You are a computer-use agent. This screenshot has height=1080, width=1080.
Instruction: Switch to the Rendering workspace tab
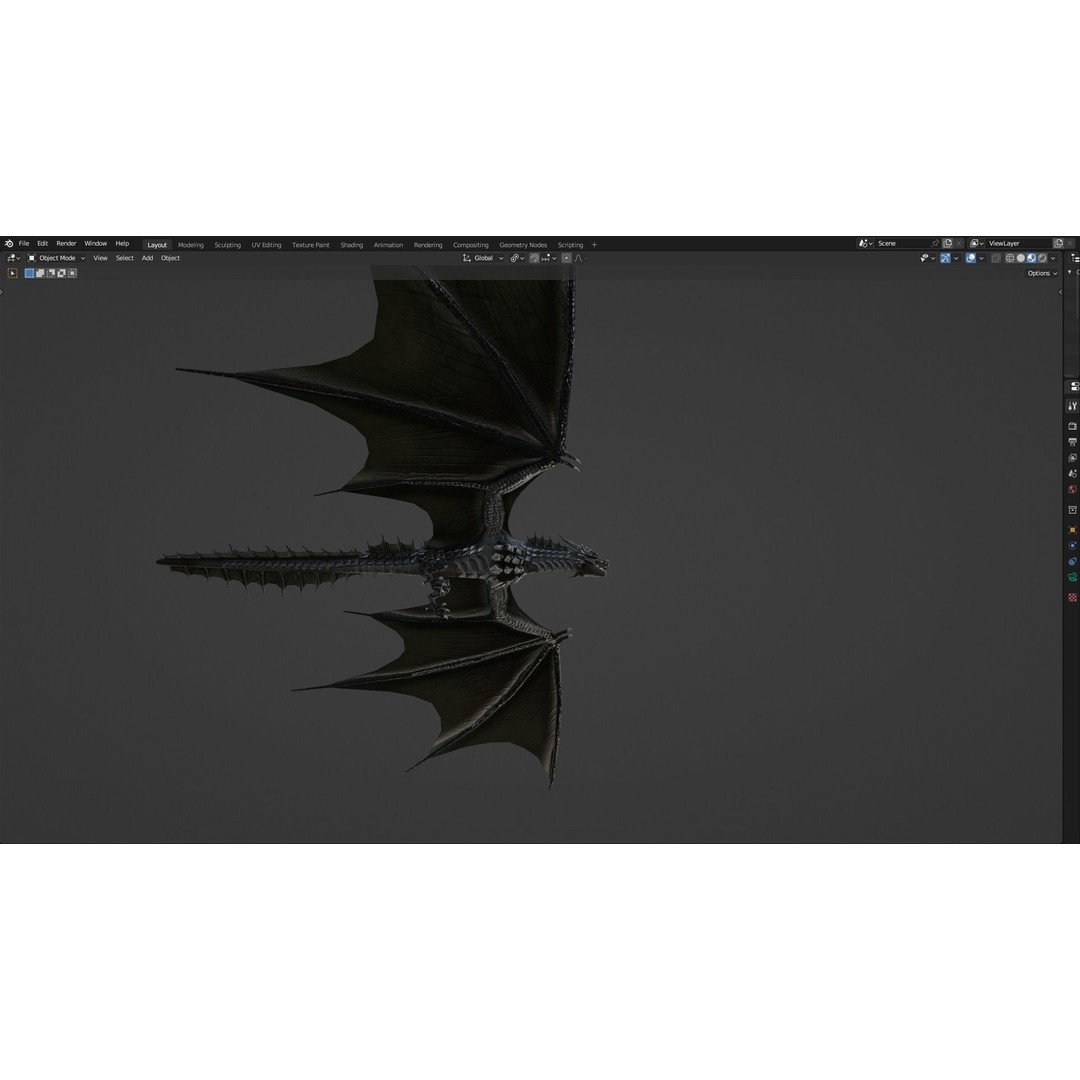(x=428, y=245)
